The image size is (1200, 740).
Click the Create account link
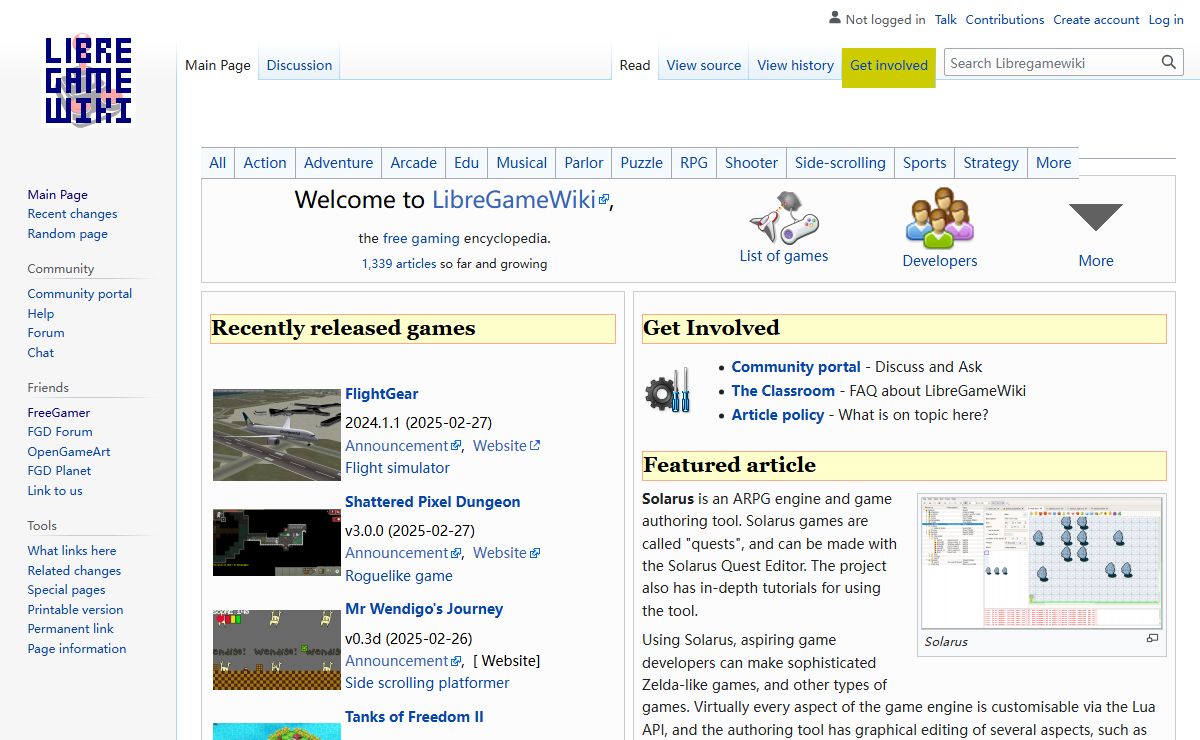click(1096, 20)
